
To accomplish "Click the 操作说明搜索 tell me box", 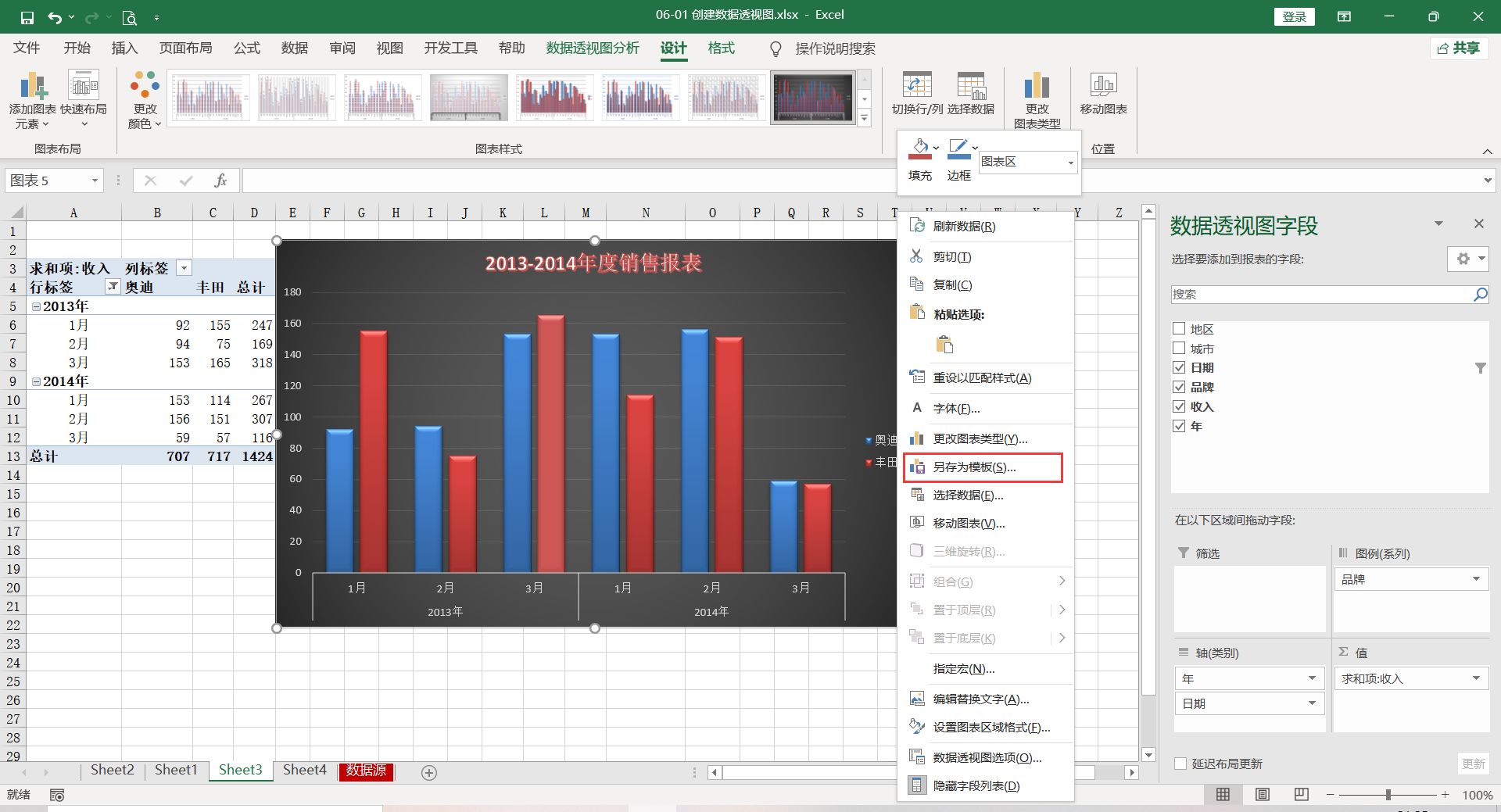I will click(835, 48).
